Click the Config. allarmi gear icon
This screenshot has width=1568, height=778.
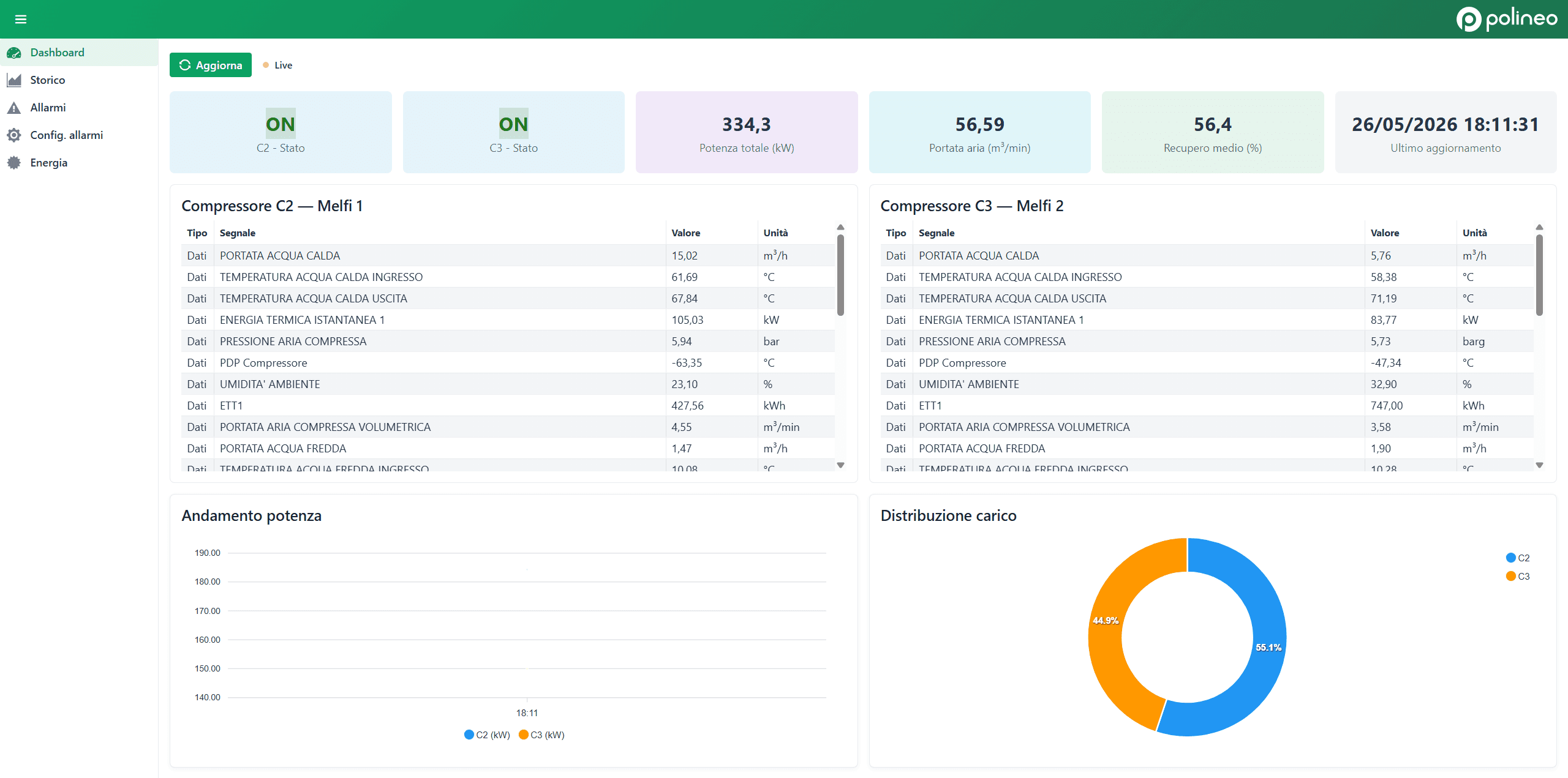click(14, 135)
